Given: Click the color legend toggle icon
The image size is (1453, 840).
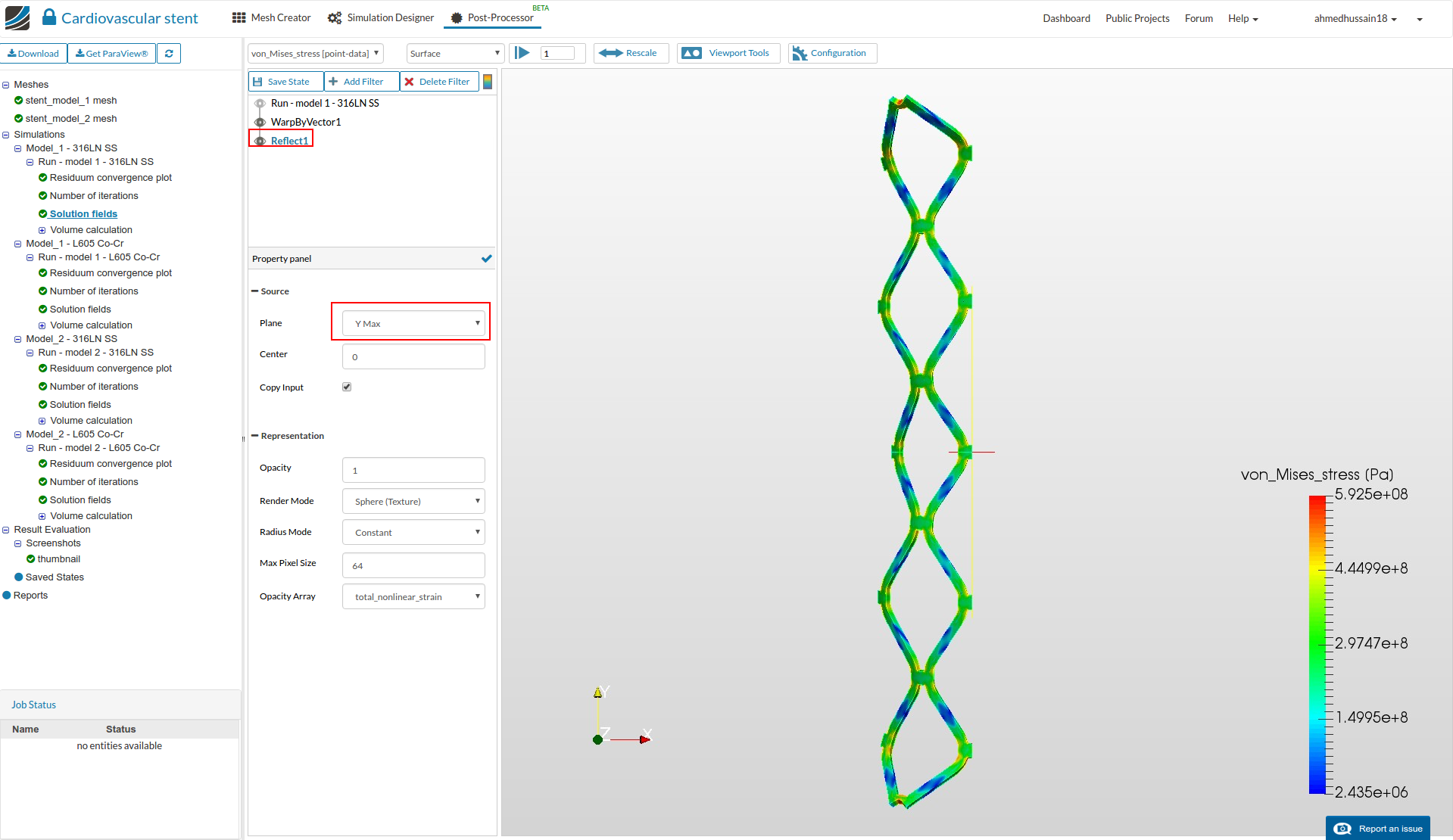Looking at the screenshot, I should point(488,81).
